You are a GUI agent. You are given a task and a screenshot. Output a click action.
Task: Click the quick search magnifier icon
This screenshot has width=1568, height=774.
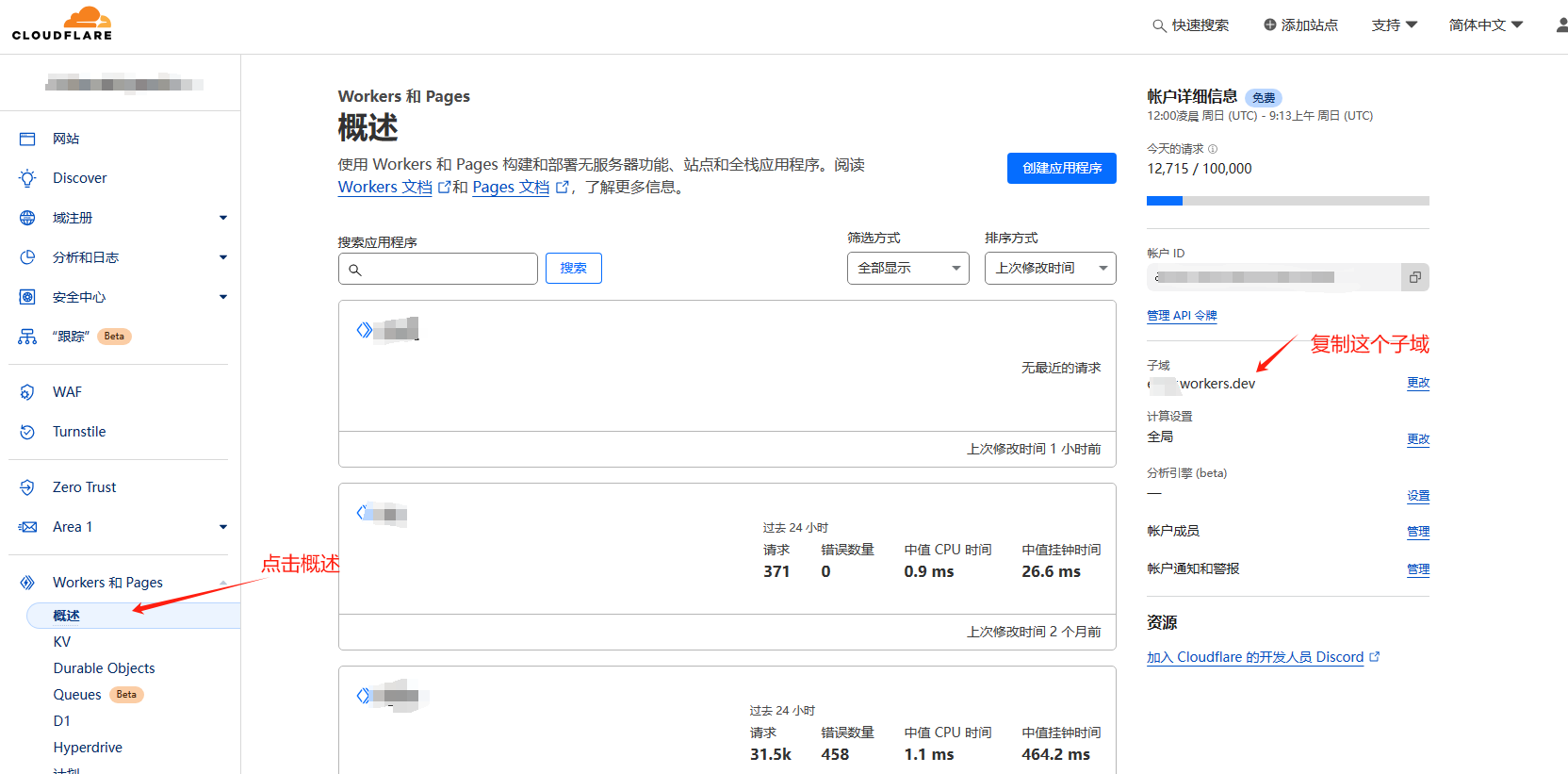(1159, 25)
